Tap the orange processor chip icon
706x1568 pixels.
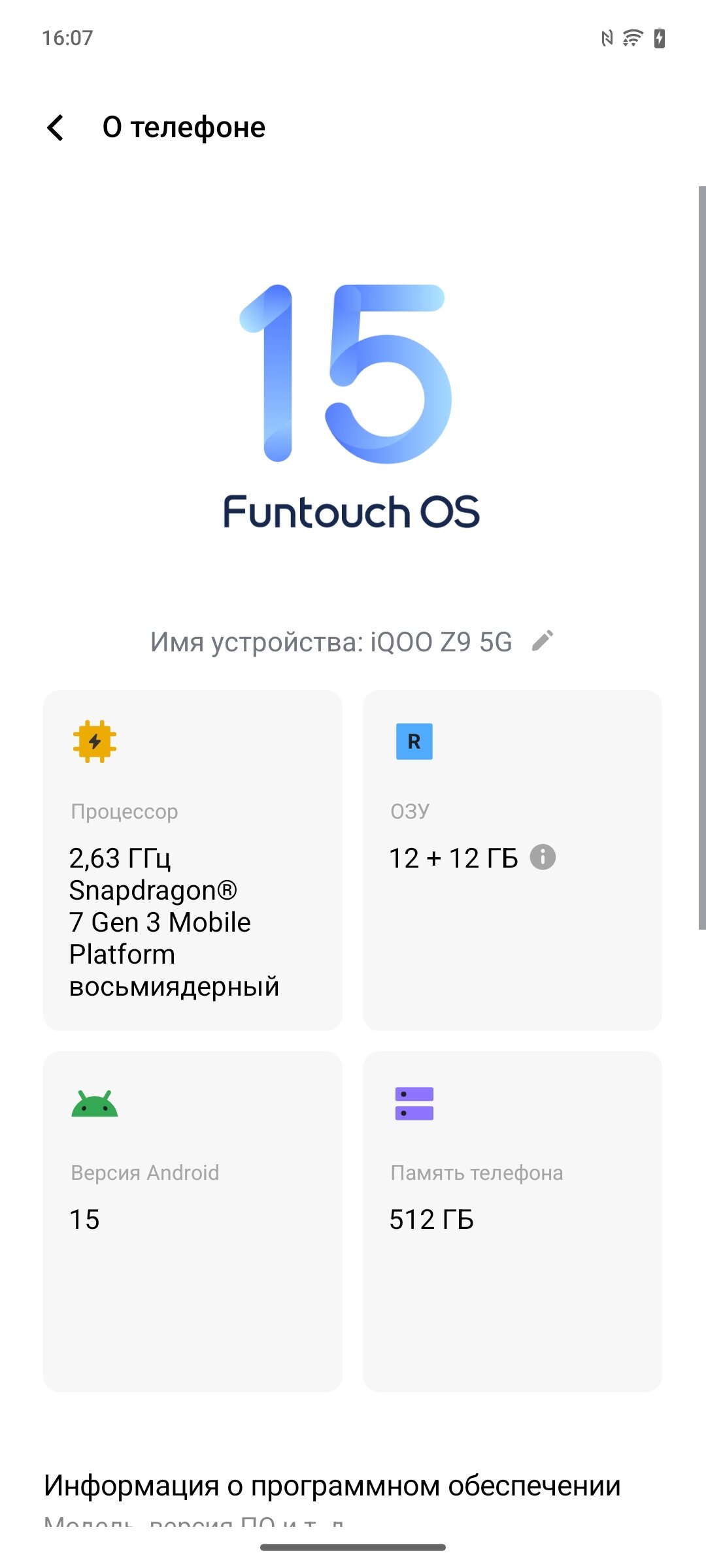95,742
